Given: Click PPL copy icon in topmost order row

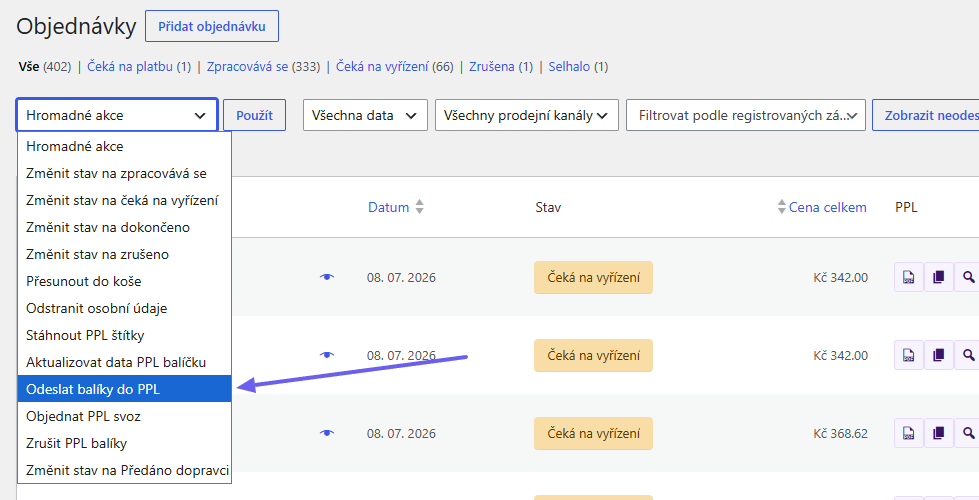Looking at the screenshot, I should 938,277.
